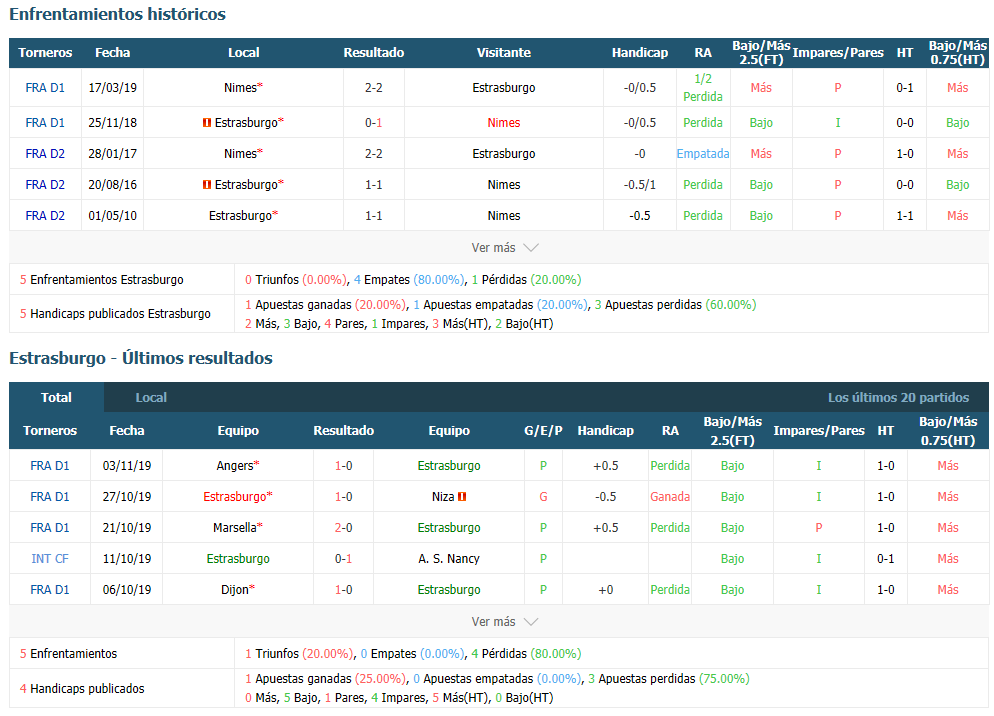Click '4 Pérdidas (80.00%)' statistic
Image resolution: width=994 pixels, height=716 pixels.
pyautogui.click(x=526, y=654)
